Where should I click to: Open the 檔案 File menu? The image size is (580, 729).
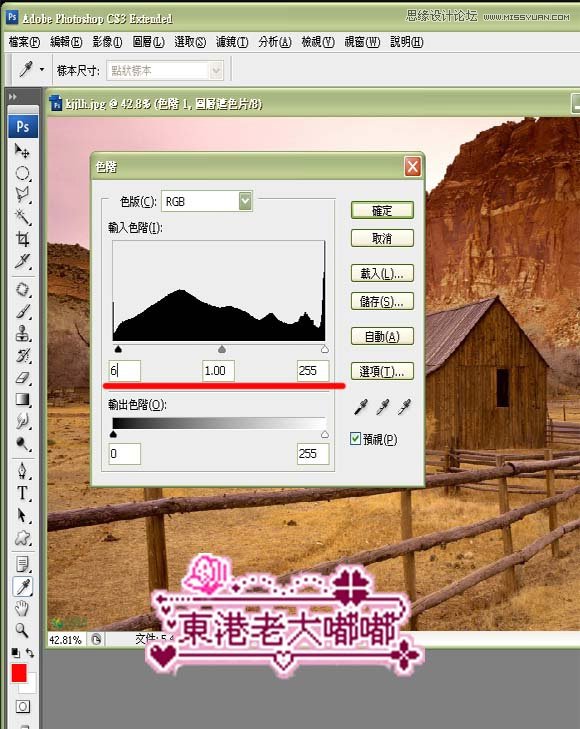click(24, 42)
